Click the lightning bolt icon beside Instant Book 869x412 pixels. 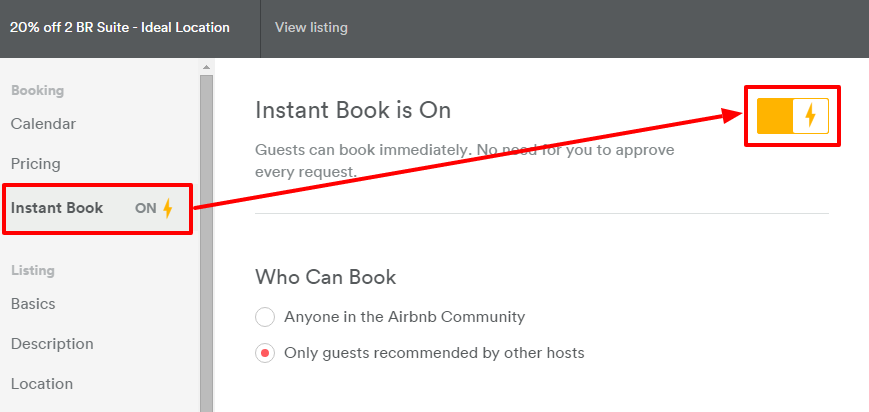168,208
